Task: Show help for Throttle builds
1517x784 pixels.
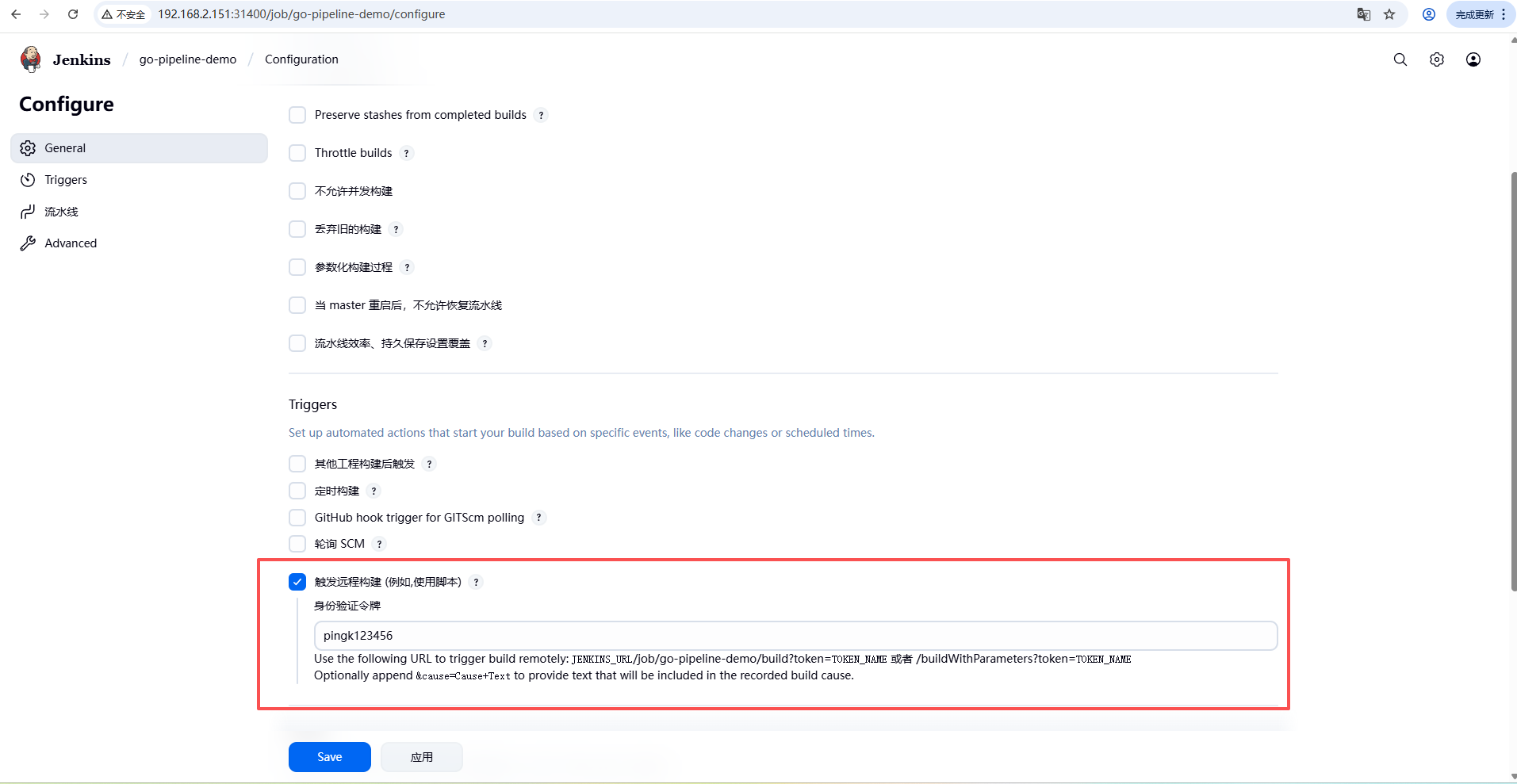Action: [x=407, y=153]
